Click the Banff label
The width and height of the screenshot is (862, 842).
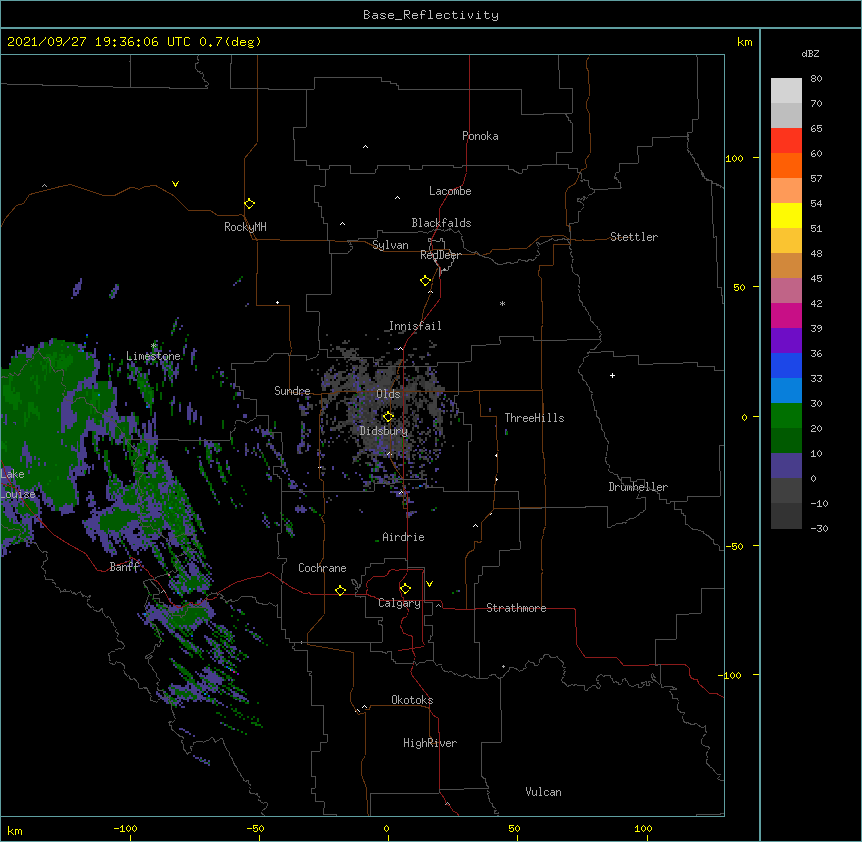[124, 567]
